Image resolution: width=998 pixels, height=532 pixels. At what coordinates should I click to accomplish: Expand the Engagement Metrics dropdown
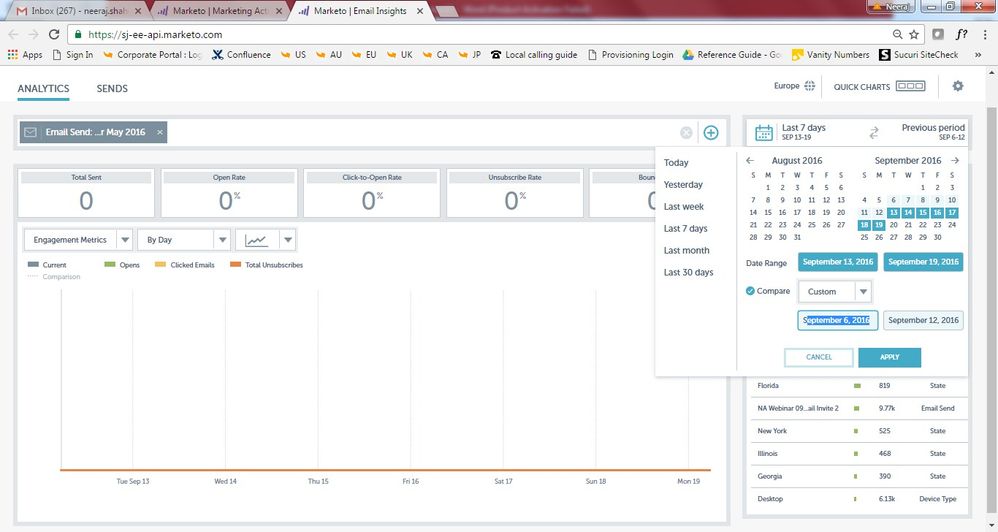[x=124, y=240]
